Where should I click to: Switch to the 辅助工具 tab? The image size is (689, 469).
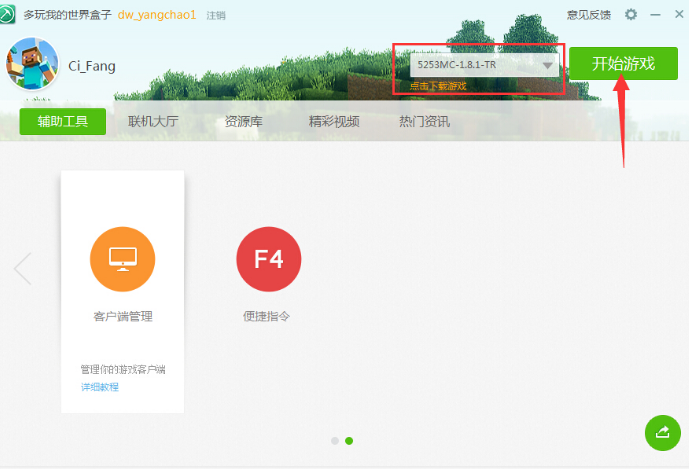[63, 121]
